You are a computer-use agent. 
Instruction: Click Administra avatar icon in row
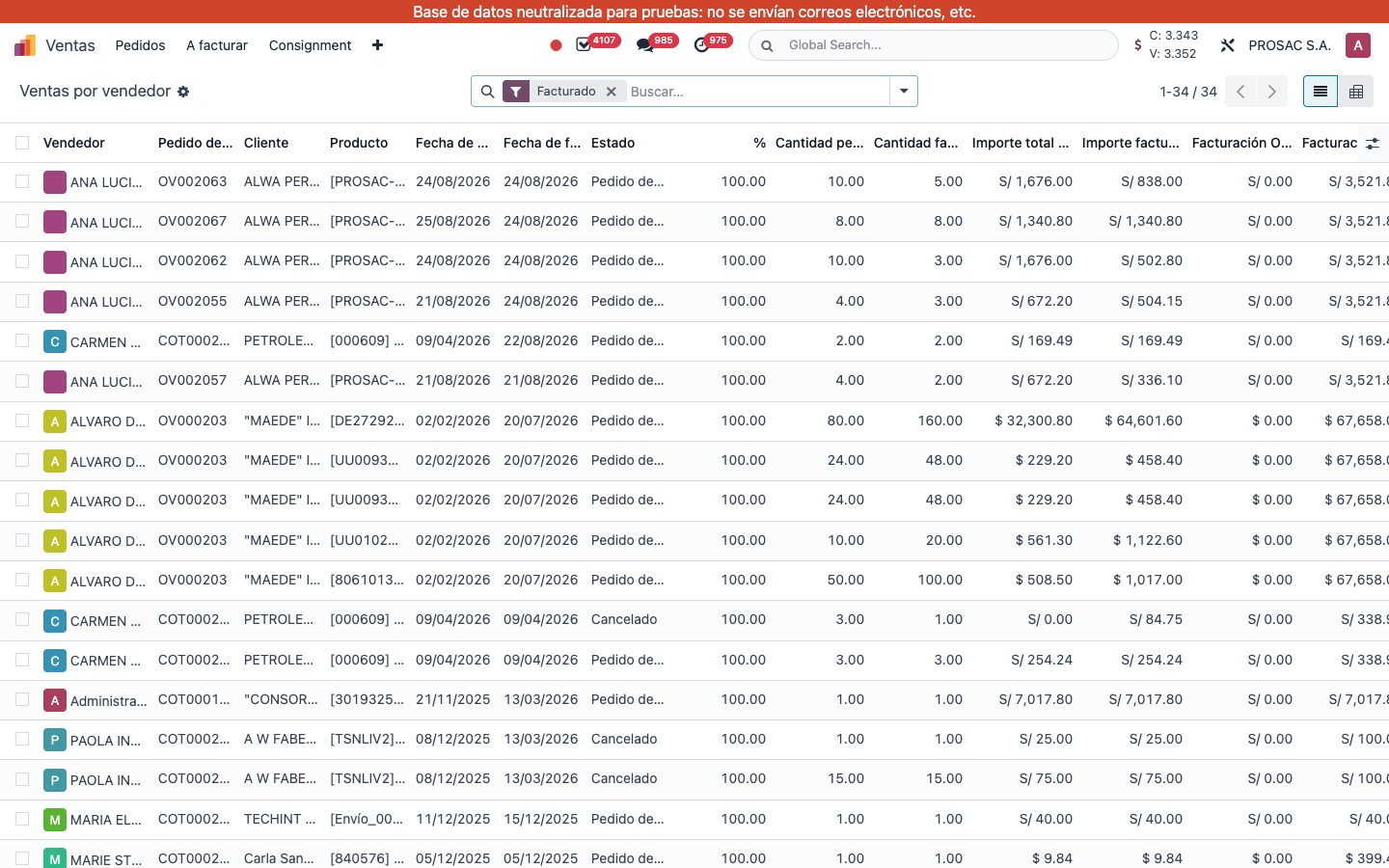pos(55,700)
